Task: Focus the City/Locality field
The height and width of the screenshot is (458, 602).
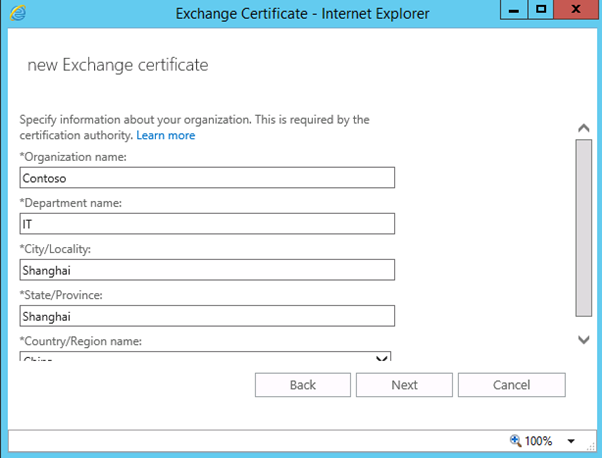Action: pos(207,270)
